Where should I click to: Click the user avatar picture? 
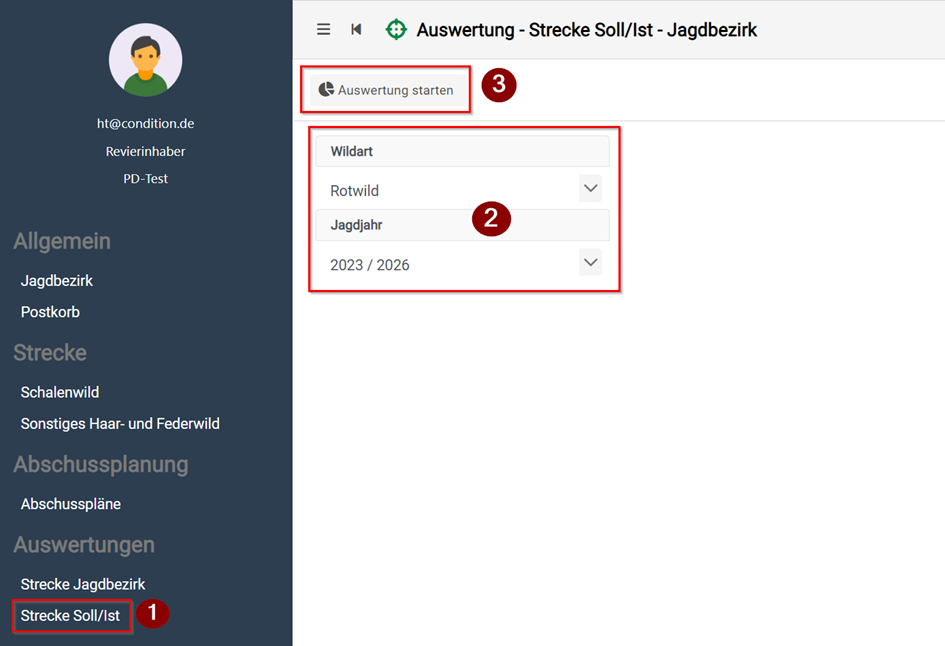click(146, 60)
